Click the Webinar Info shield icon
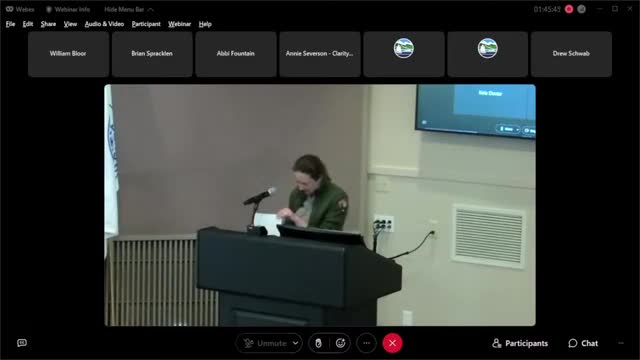 49,9
